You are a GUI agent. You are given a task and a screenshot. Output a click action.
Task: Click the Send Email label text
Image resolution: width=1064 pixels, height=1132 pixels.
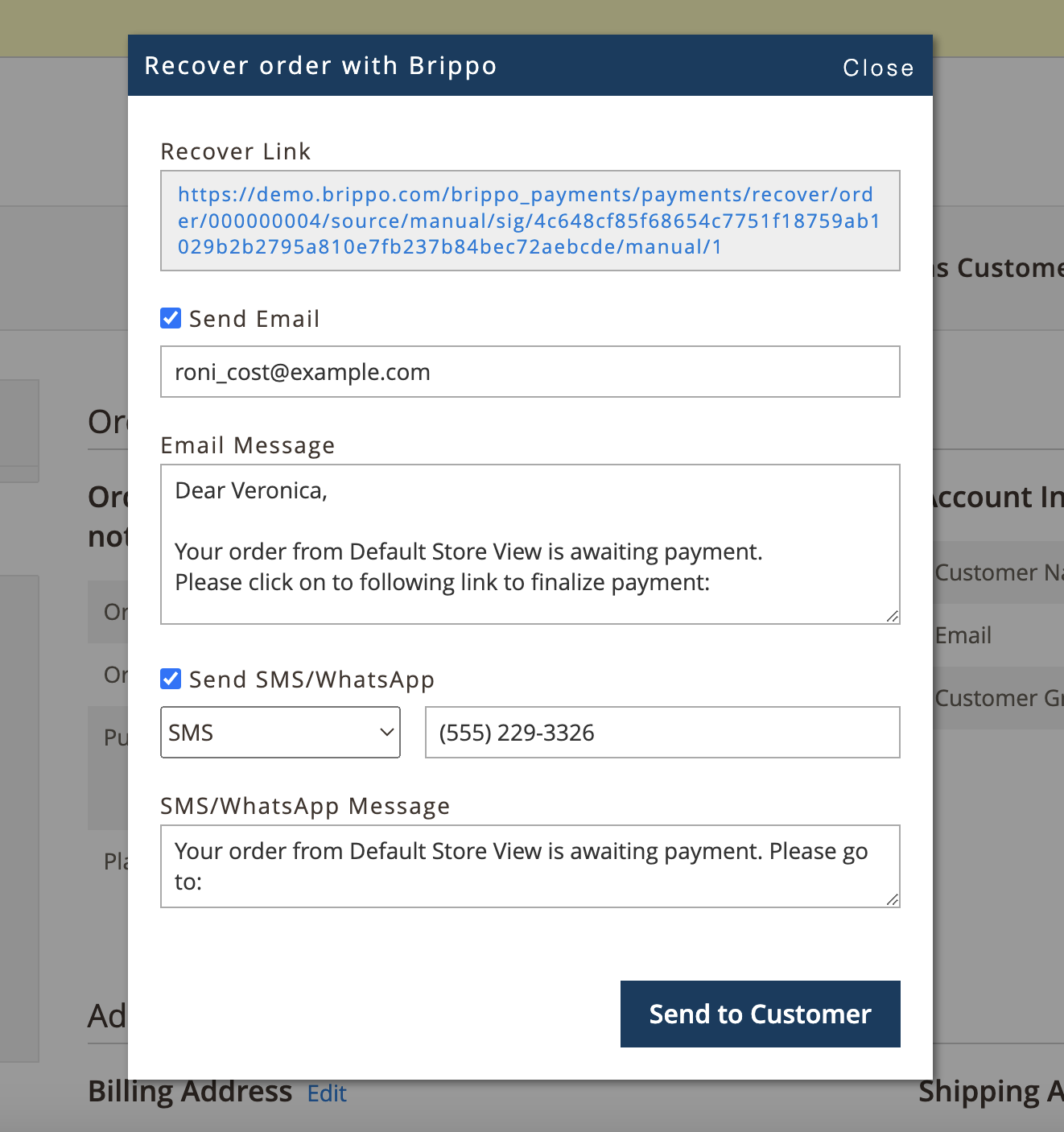point(254,319)
